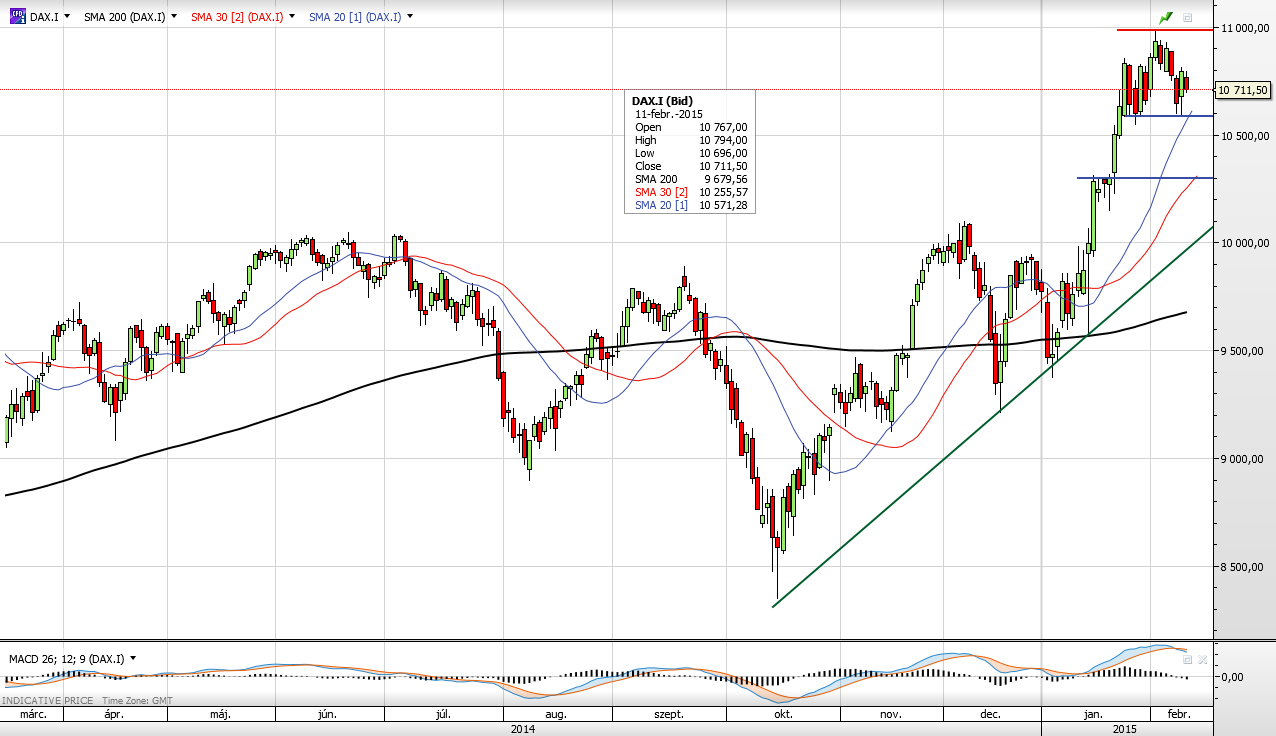Click the SMA 30 value 10 255,57
The image size is (1276, 736).
pyautogui.click(x=723, y=192)
